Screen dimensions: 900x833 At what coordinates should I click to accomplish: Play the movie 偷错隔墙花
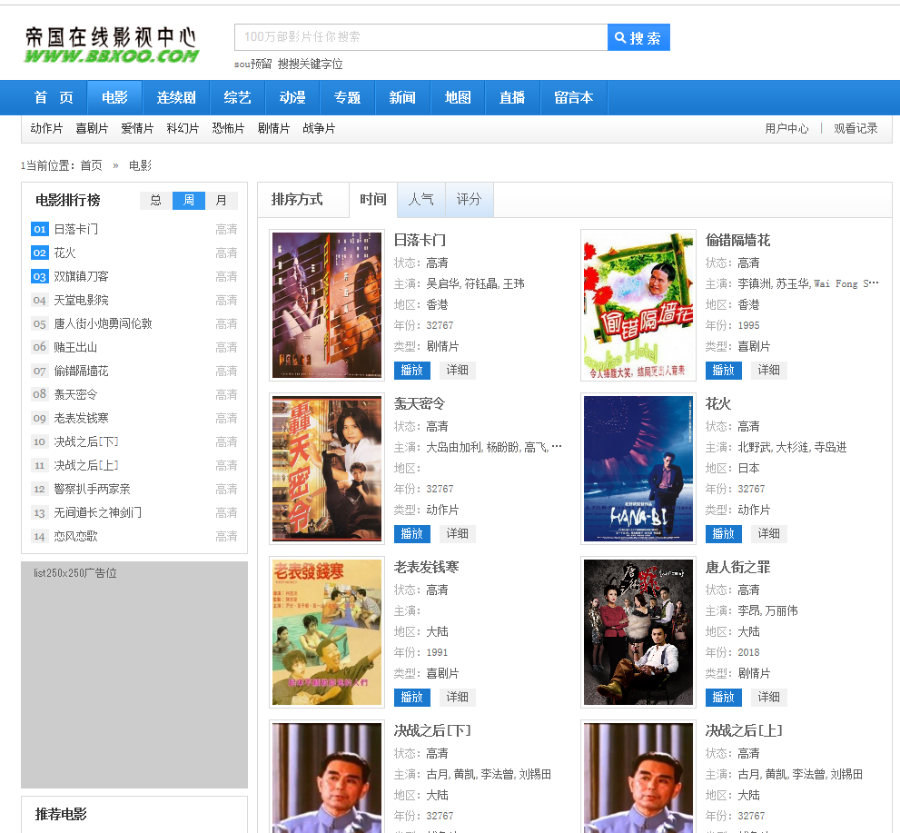[x=723, y=370]
